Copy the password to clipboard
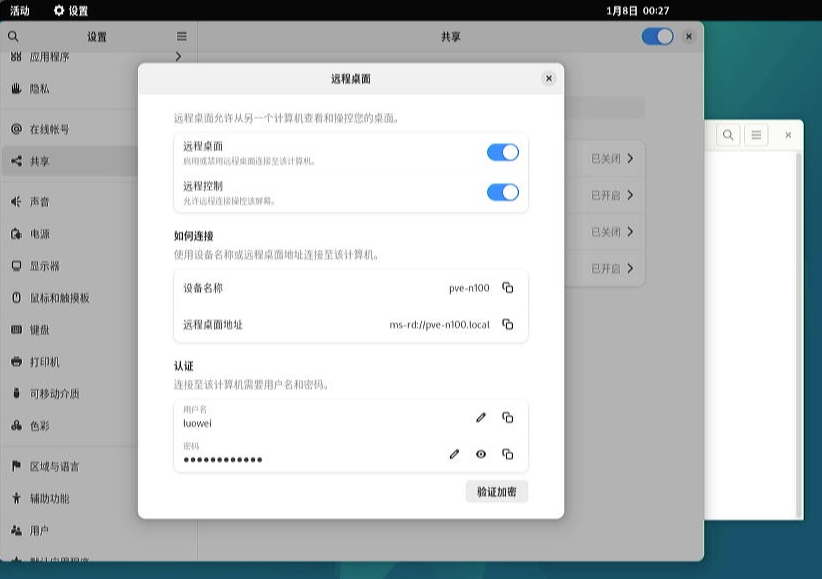This screenshot has width=822, height=579. pyautogui.click(x=507, y=454)
